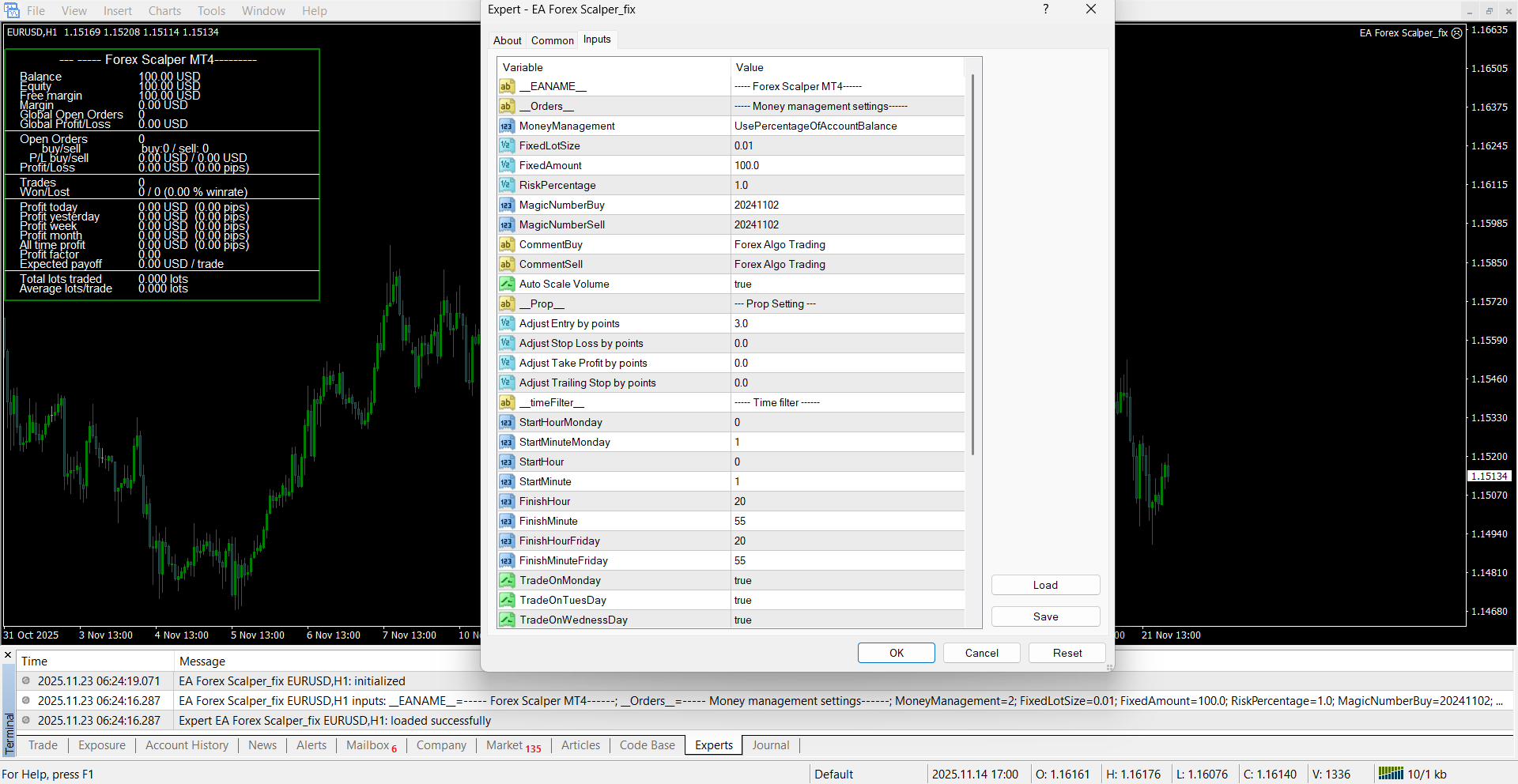The image size is (1518, 784).
Task: Click the decimal icon beside FixedLotSize
Action: point(507,145)
